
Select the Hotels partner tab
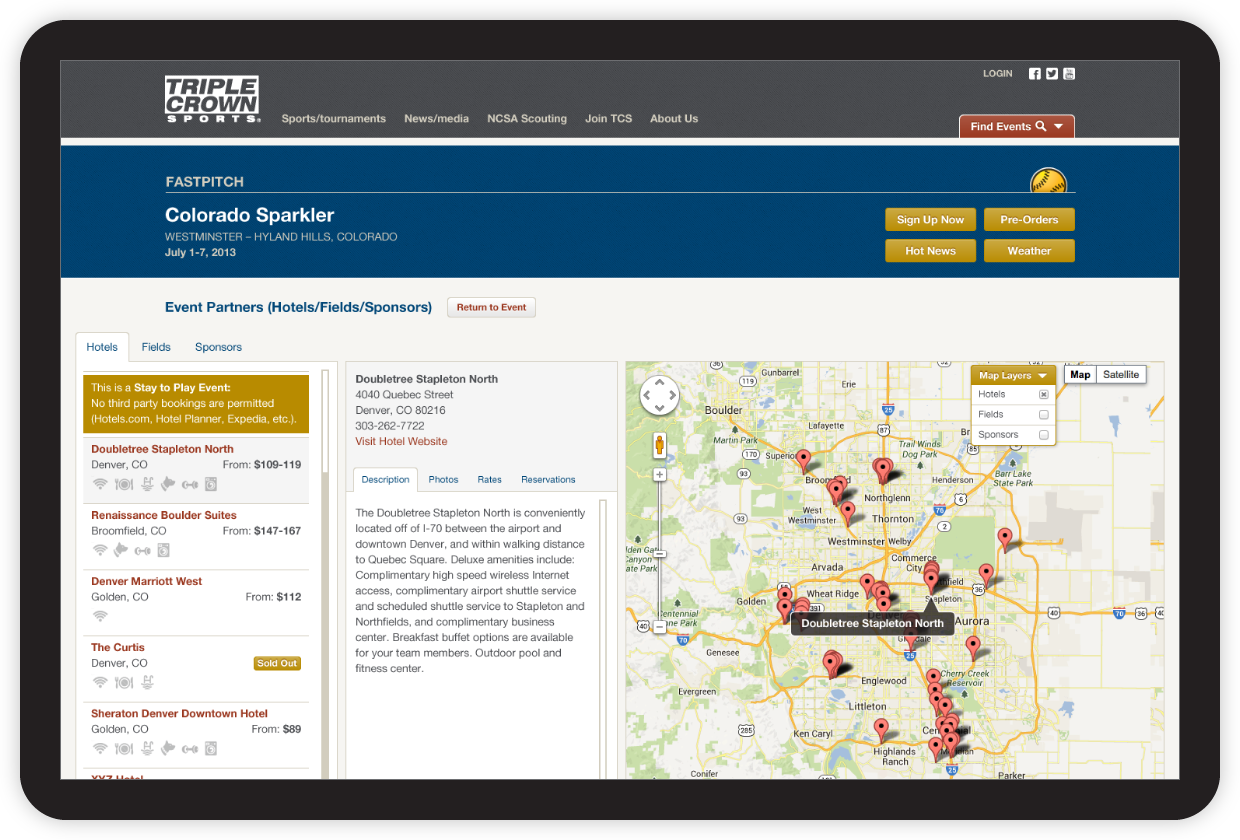(x=102, y=347)
